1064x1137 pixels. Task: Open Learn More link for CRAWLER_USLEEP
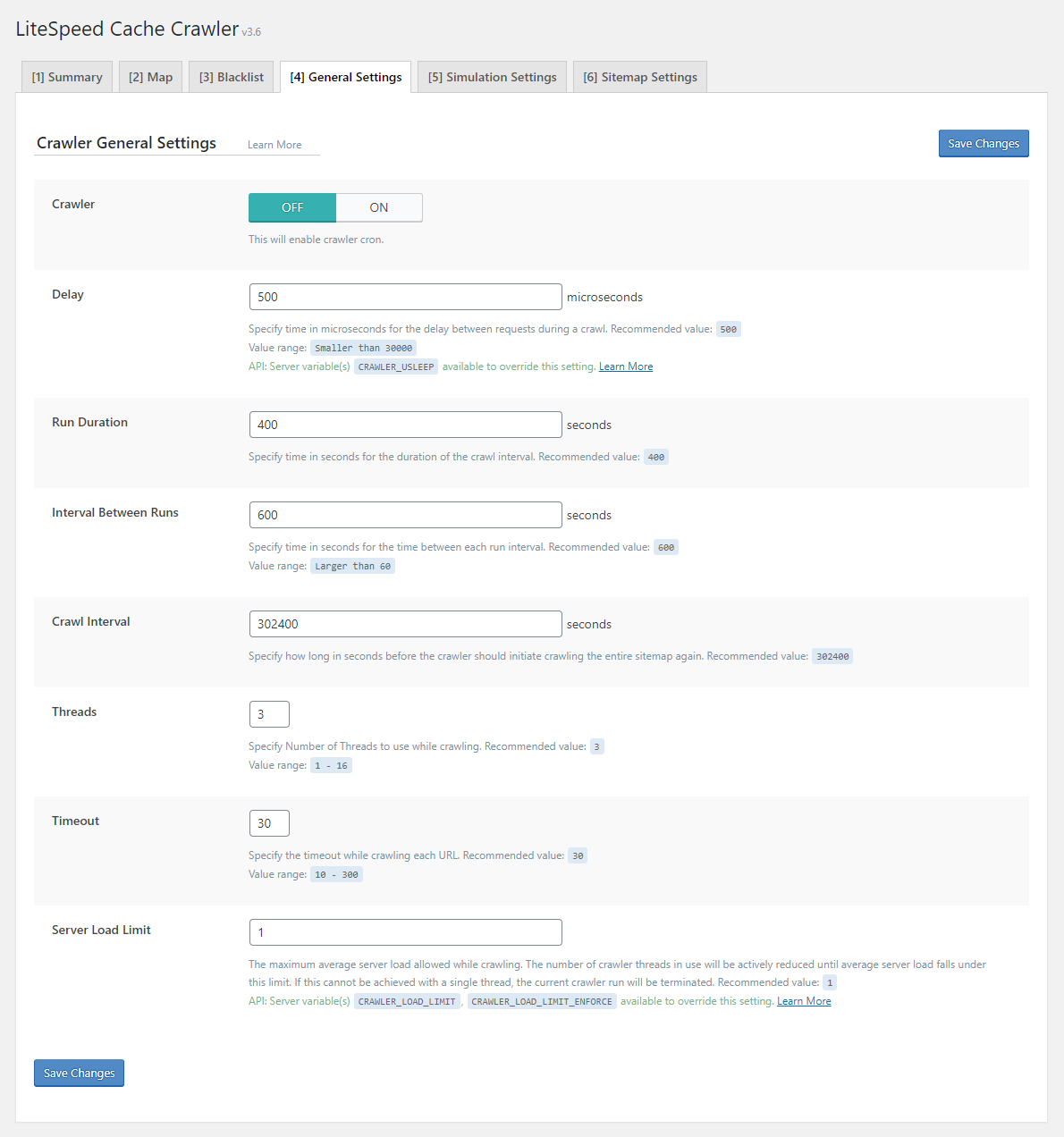tap(626, 366)
